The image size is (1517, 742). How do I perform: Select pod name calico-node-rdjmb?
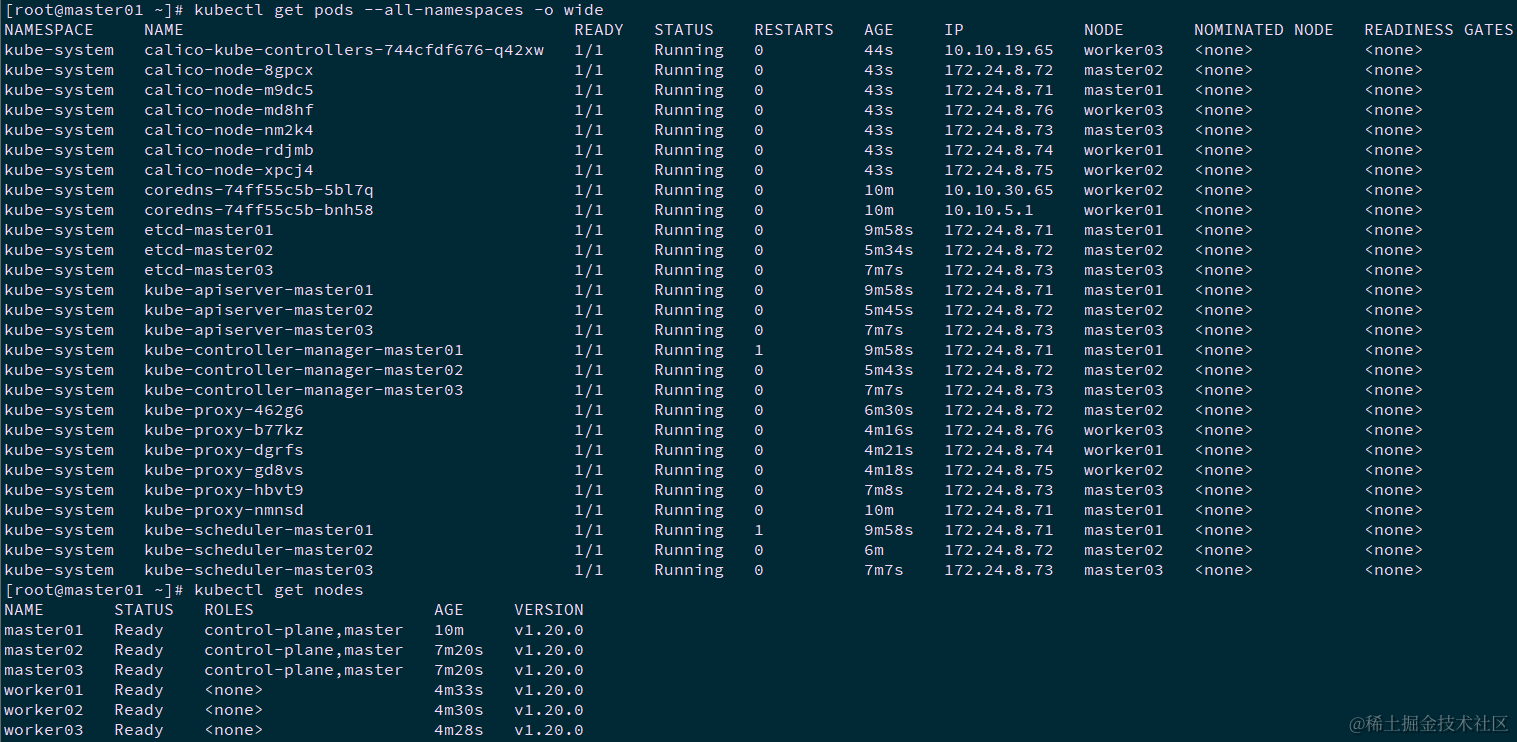[x=229, y=150]
